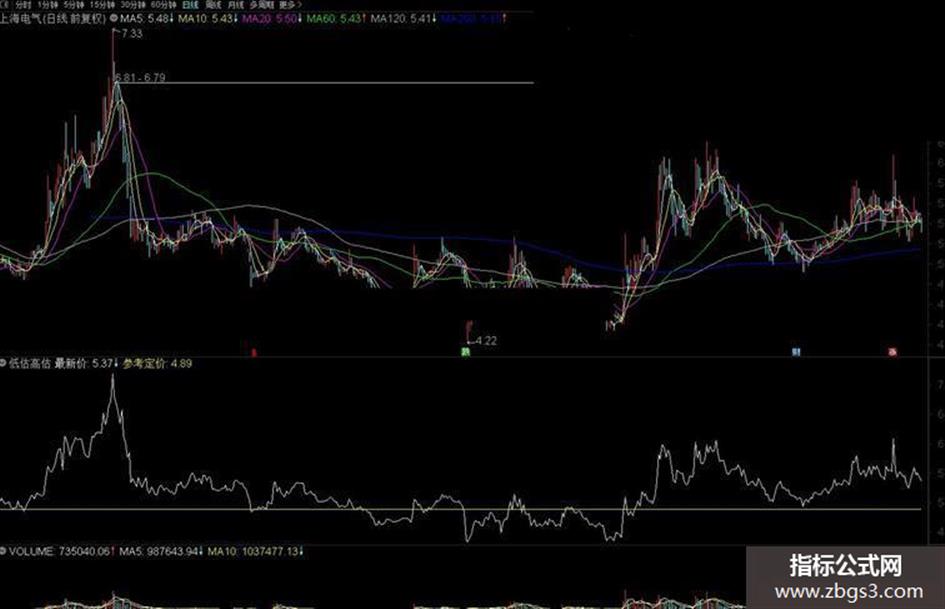Click the VOLUME: 735040.06 value
The height and width of the screenshot is (609, 945).
tap(62, 551)
